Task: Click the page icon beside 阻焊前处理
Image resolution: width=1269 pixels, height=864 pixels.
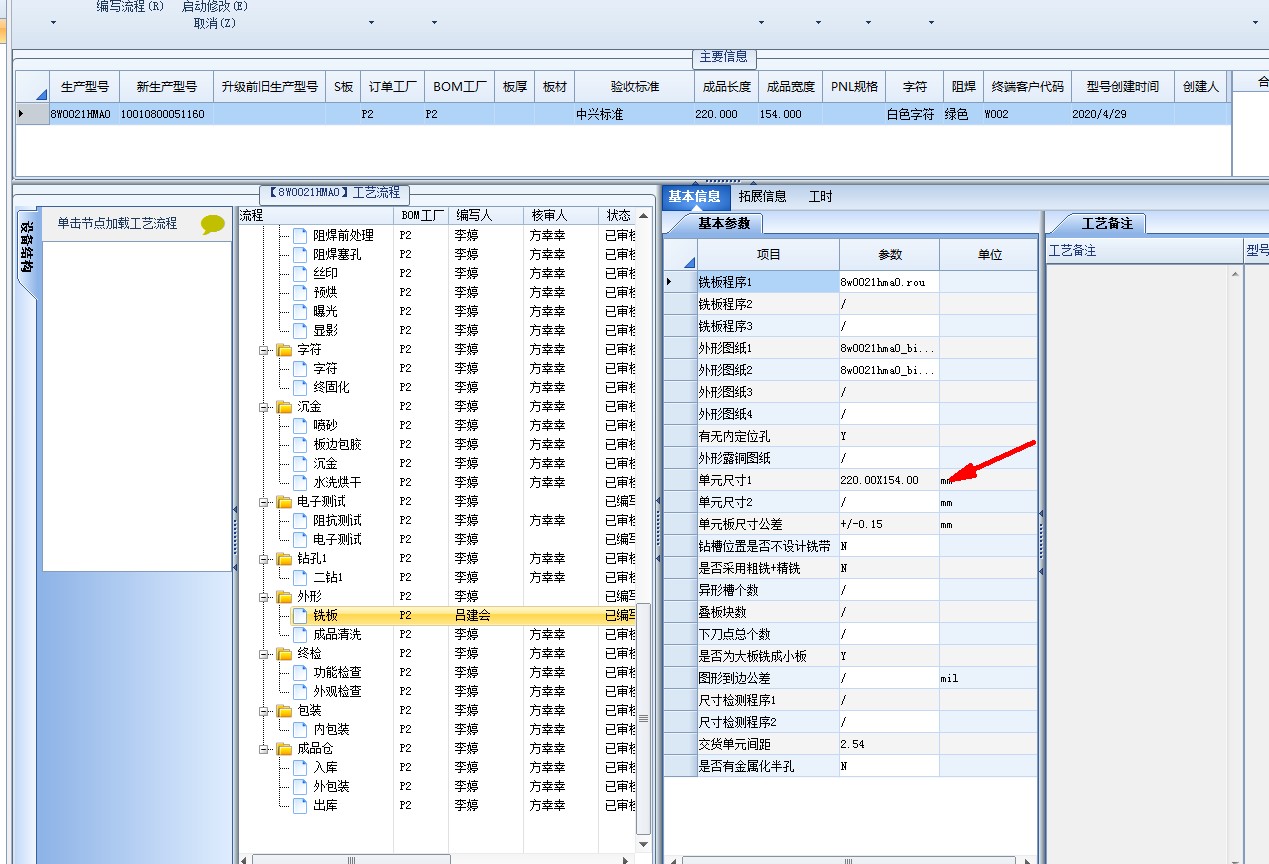Action: [x=300, y=235]
